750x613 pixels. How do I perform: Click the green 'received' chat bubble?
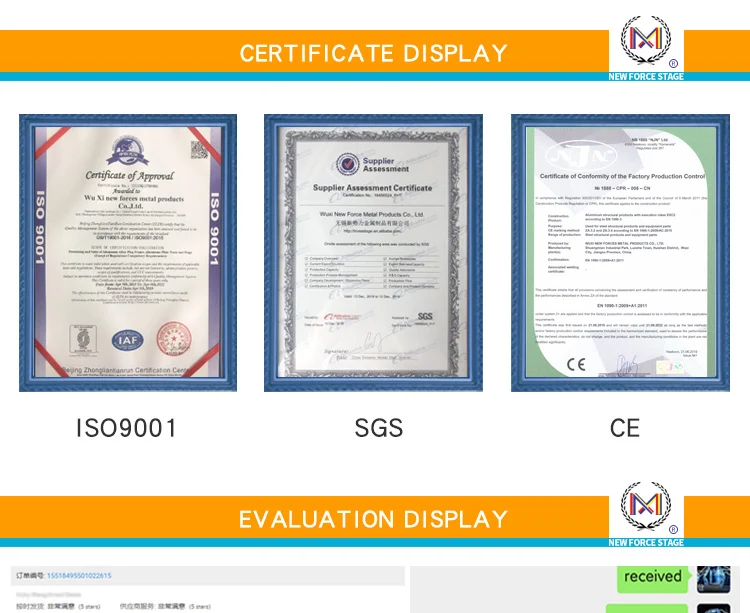[x=654, y=578]
